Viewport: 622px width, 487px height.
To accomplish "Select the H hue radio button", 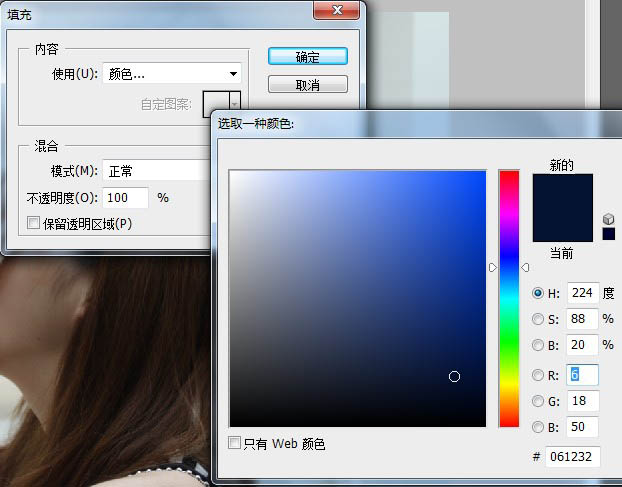I will 538,293.
